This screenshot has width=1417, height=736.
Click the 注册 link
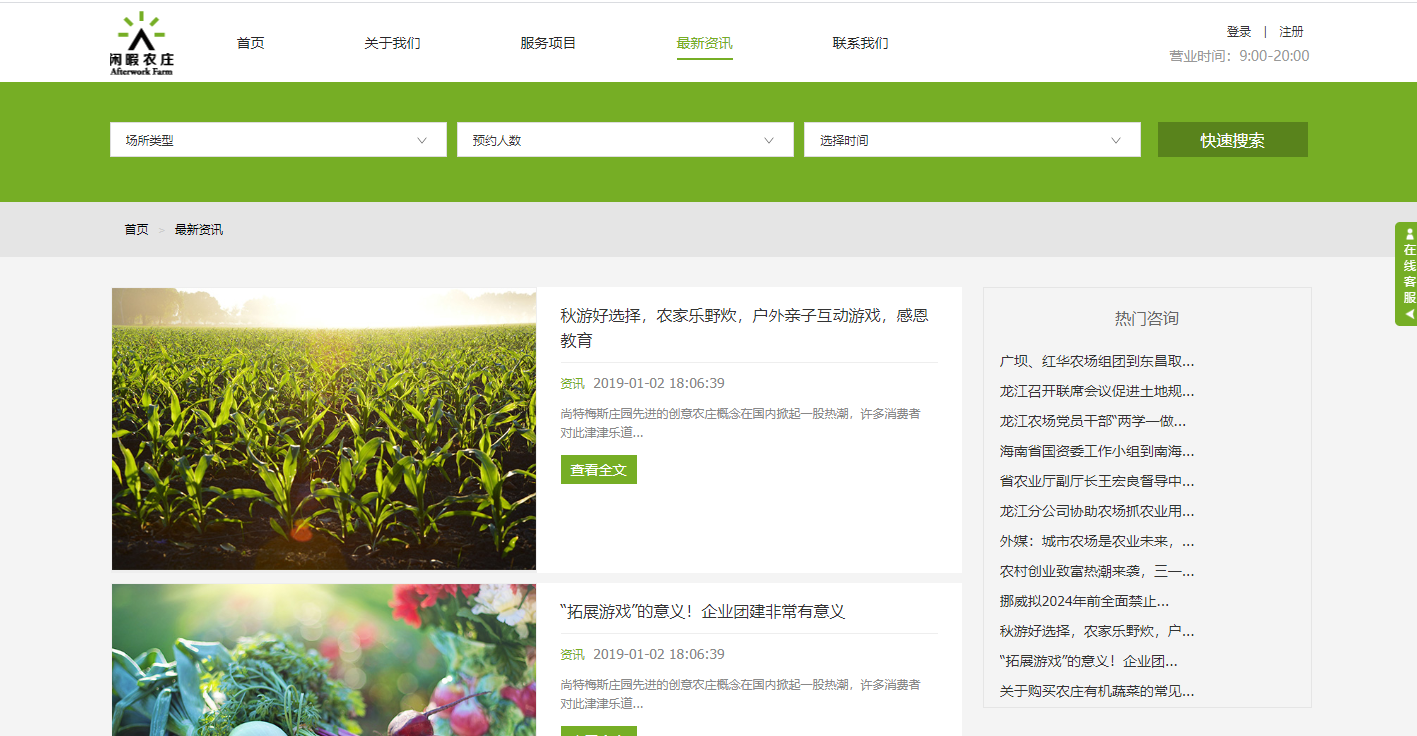pos(1291,32)
